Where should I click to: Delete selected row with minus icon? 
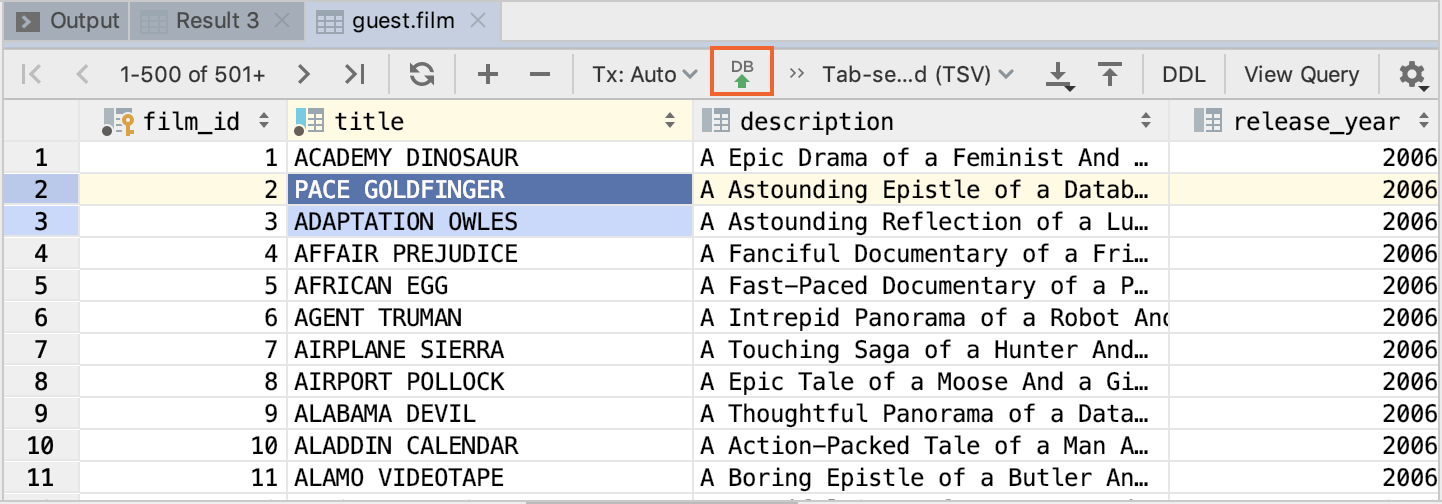539,74
